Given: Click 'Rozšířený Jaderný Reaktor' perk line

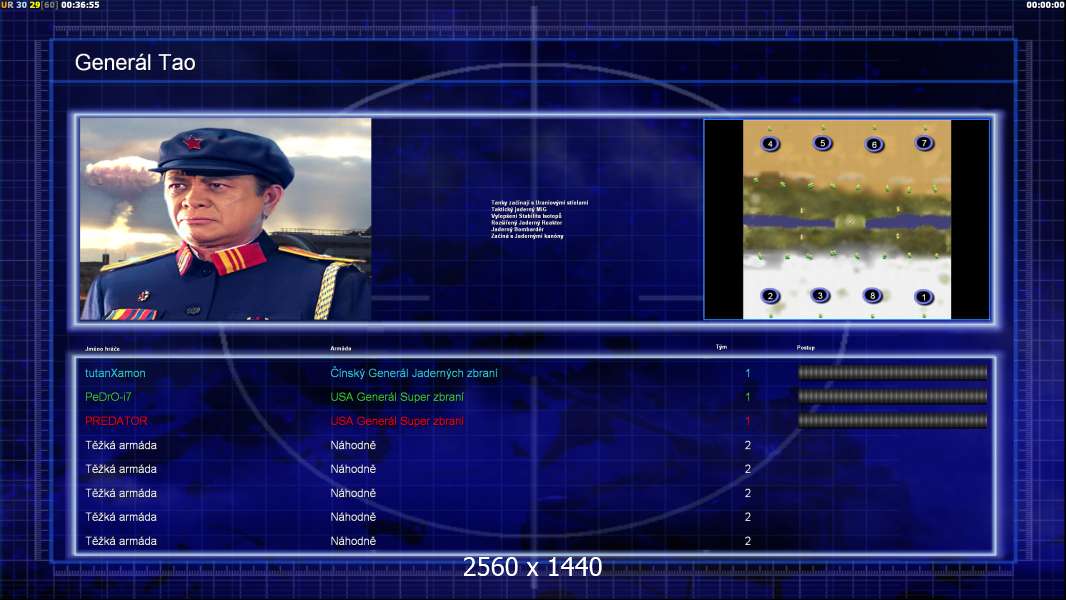Looking at the screenshot, I should point(526,223).
